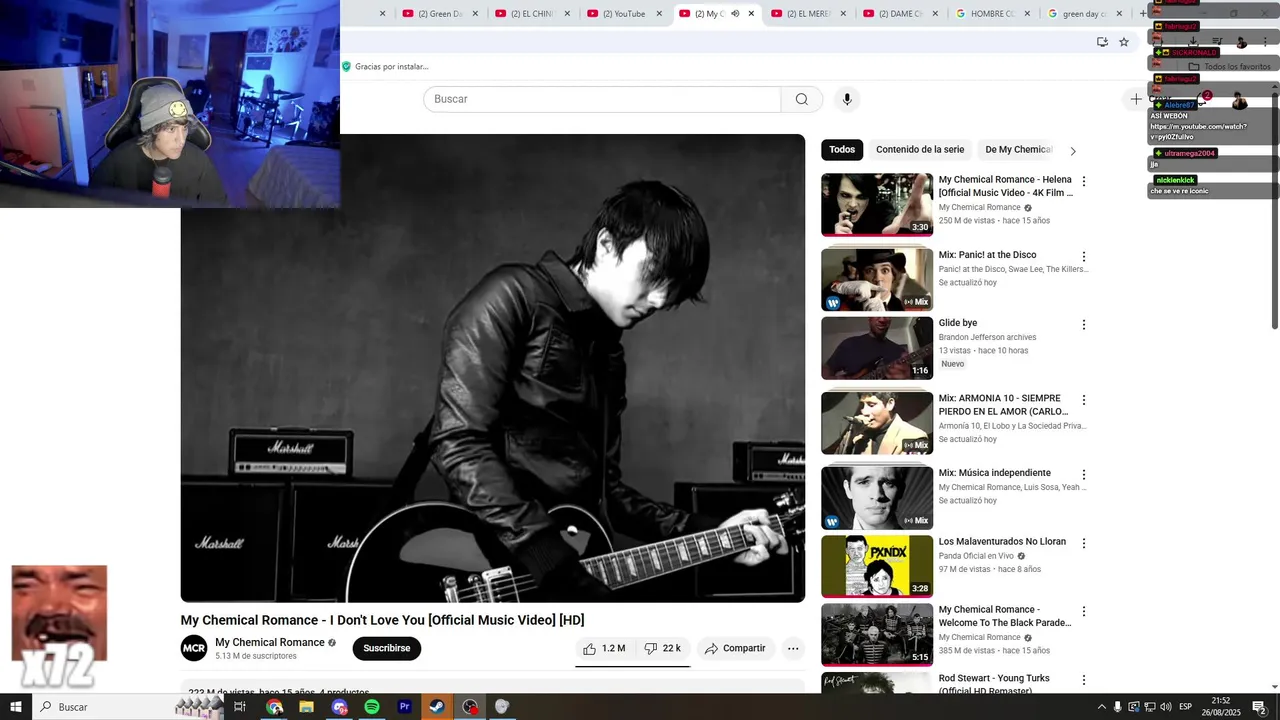1280x720 pixels.
Task: Click the install app icon in address bar
Action: pyautogui.click(x=1102, y=42)
